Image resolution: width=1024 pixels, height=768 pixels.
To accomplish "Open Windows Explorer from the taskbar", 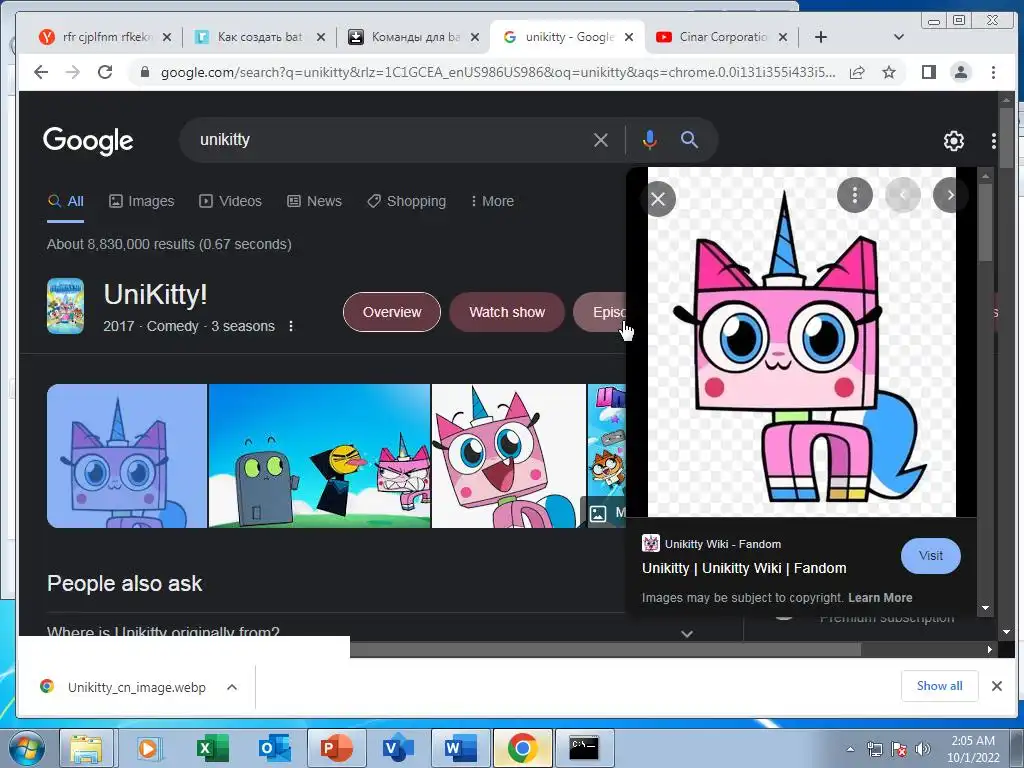I will (x=88, y=748).
